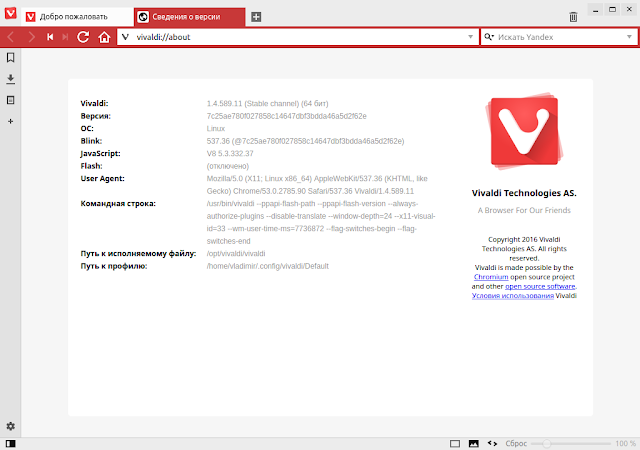Open the Downloads panel

(11, 79)
